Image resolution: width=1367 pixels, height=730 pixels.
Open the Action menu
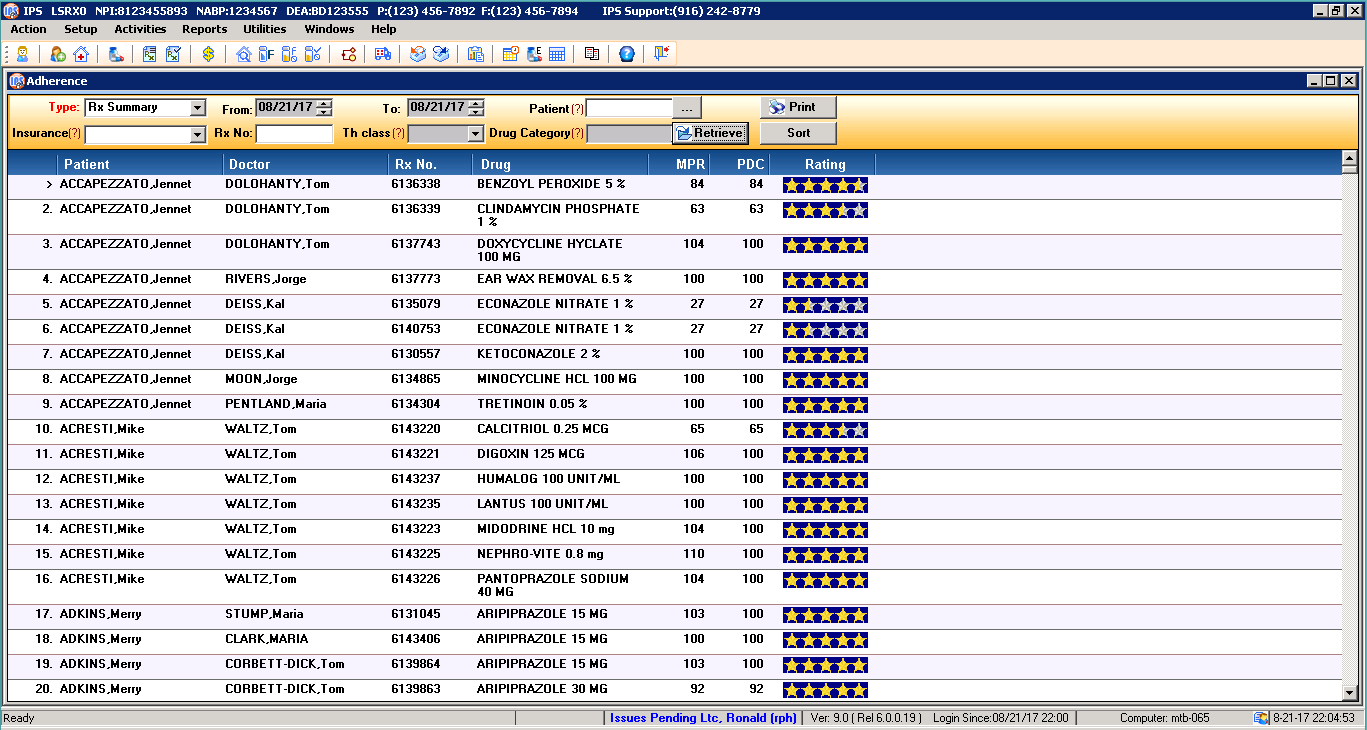point(29,29)
